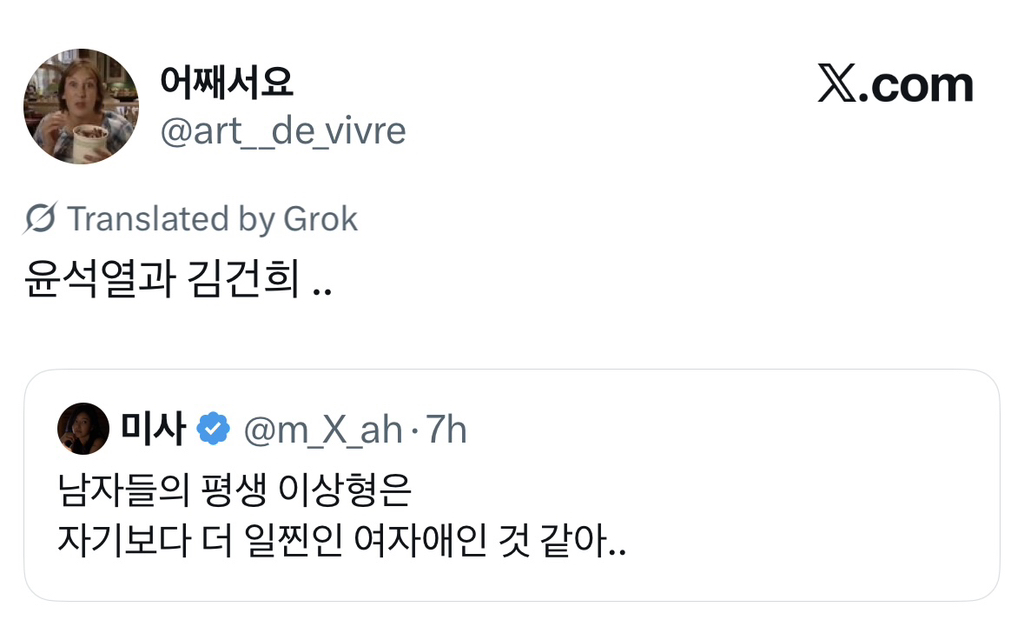Screen dimensions: 1024x640
Task: Click the ".com" text of the watermark
Action: tap(920, 86)
